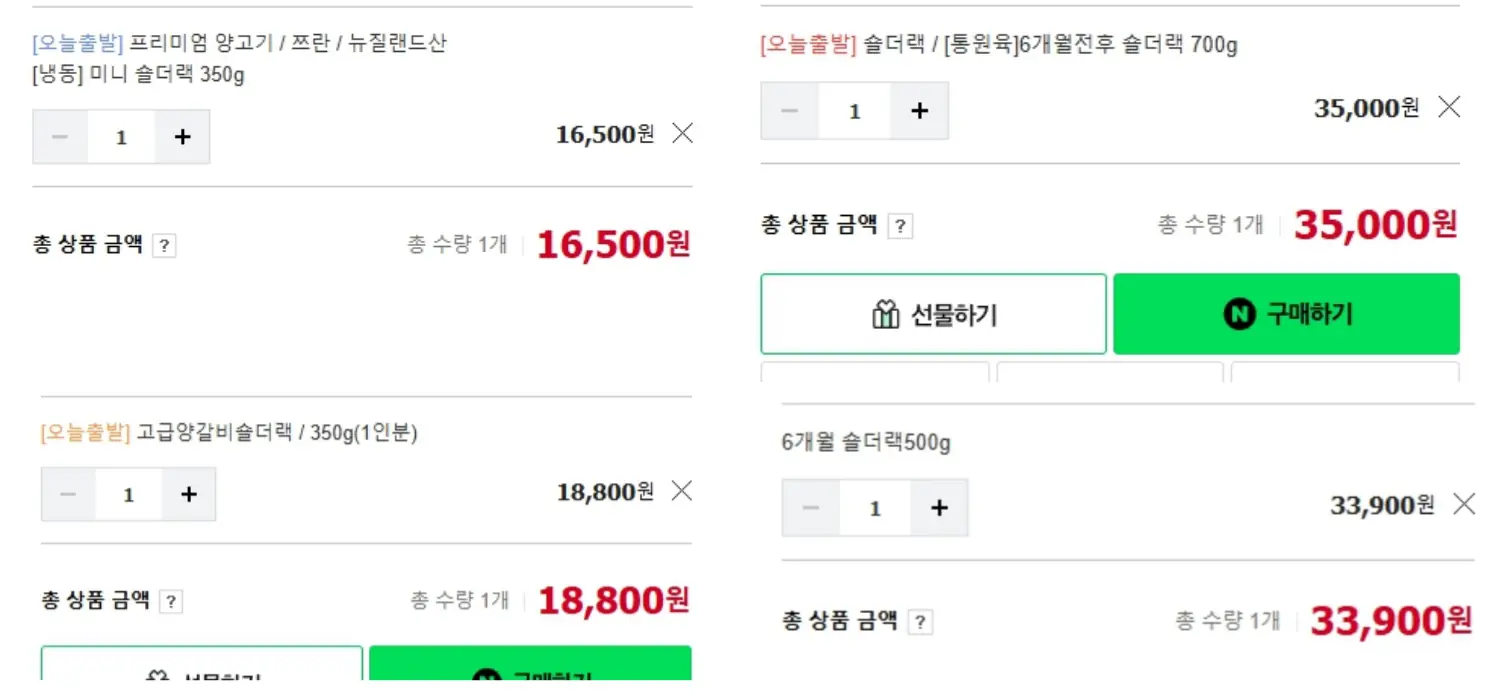
Task: Click quantity field for 6개월 숄더랙500g
Action: pyautogui.click(x=875, y=508)
